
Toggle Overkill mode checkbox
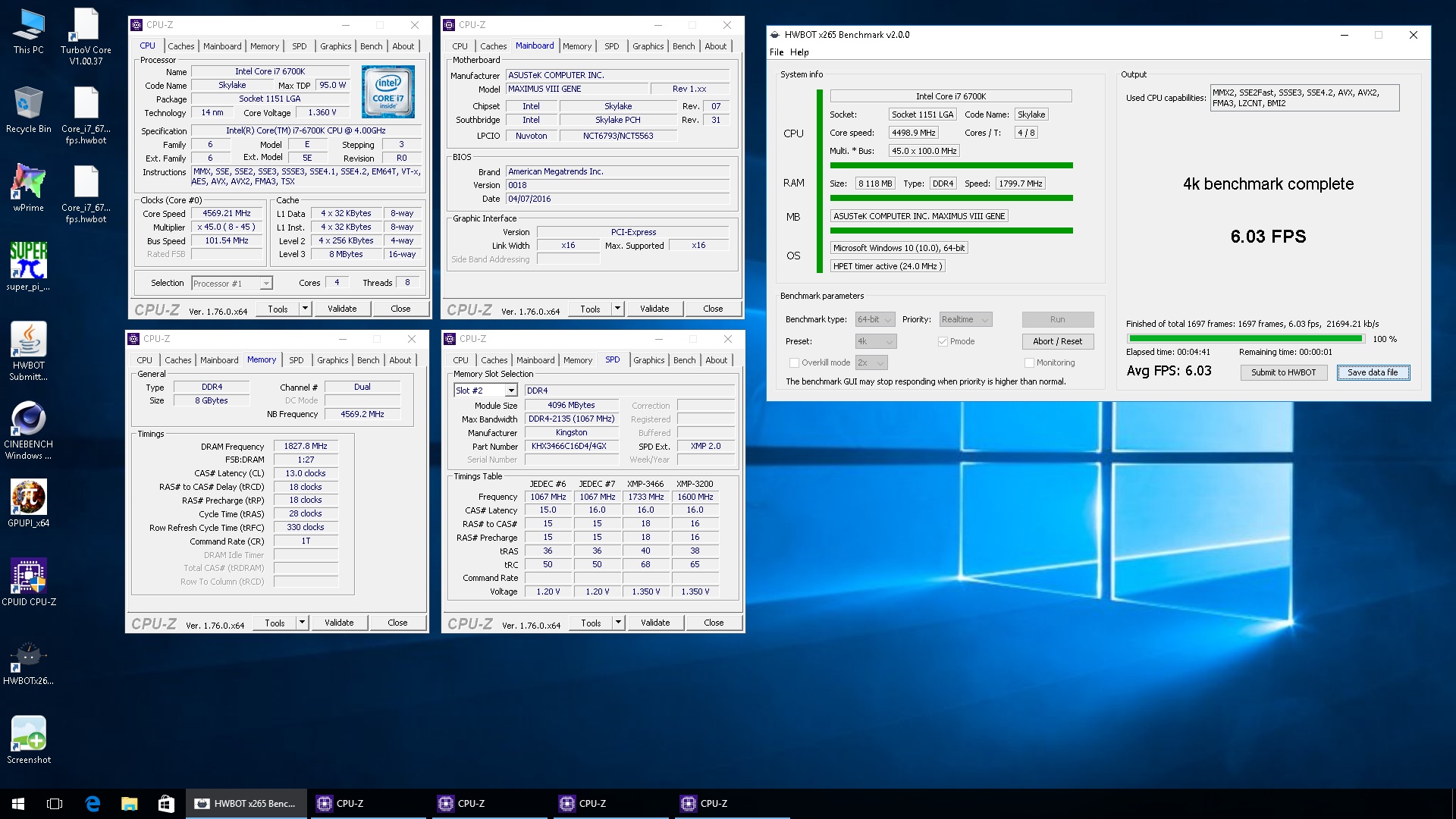pos(794,363)
